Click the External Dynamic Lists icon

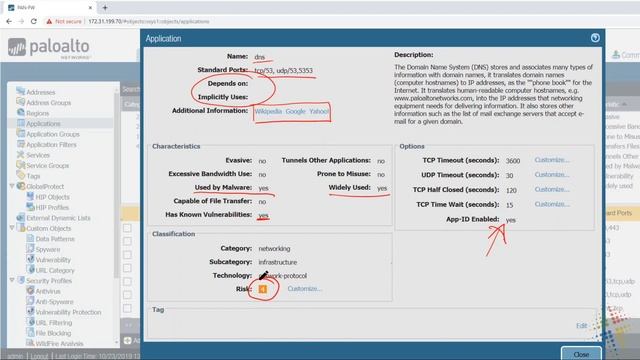pos(20,218)
